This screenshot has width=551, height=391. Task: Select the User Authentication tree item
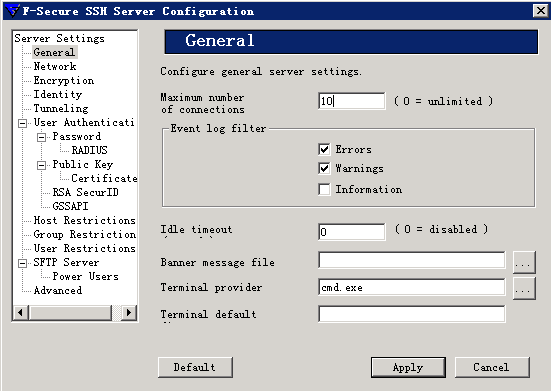click(84, 123)
